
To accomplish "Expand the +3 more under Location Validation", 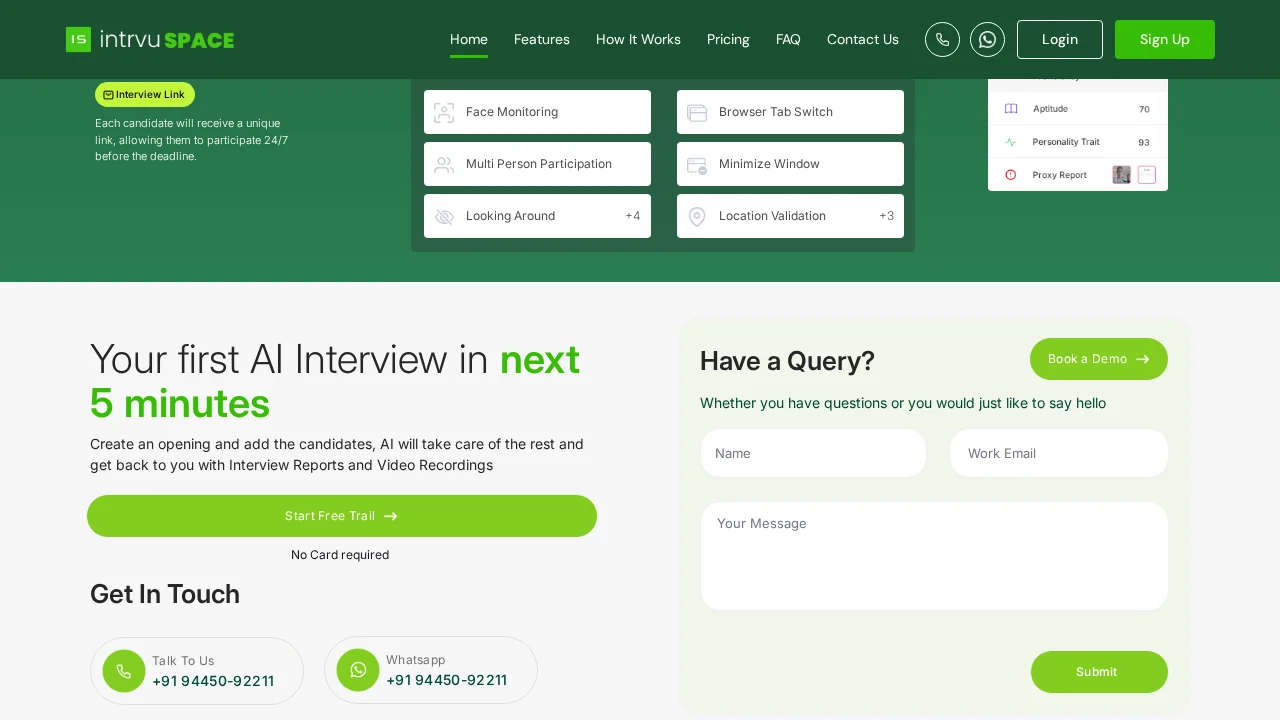I will coord(886,216).
